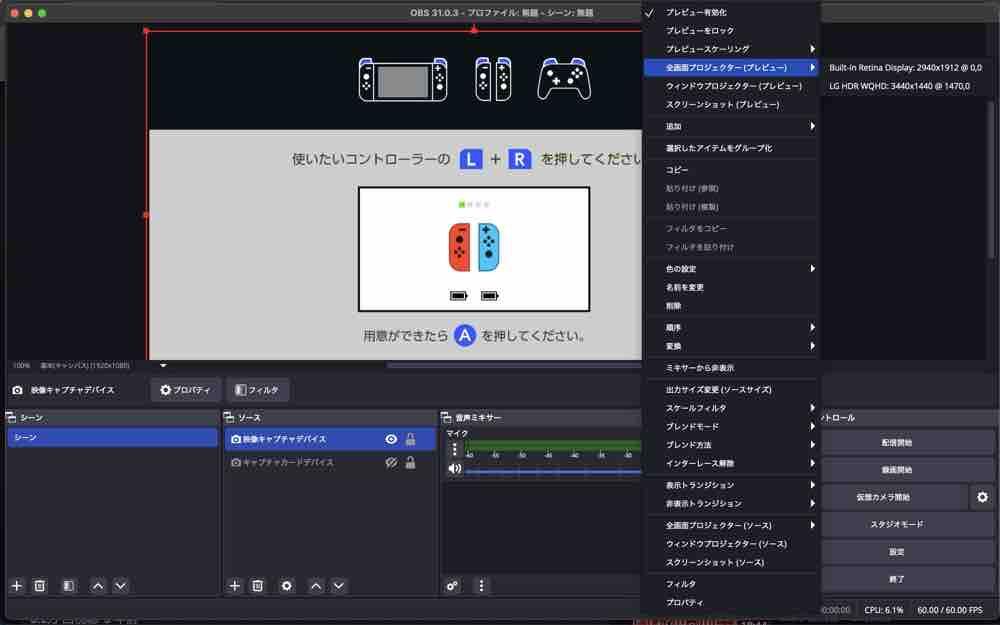
Task: Expand 色の設定 submenu
Action: click(x=731, y=269)
